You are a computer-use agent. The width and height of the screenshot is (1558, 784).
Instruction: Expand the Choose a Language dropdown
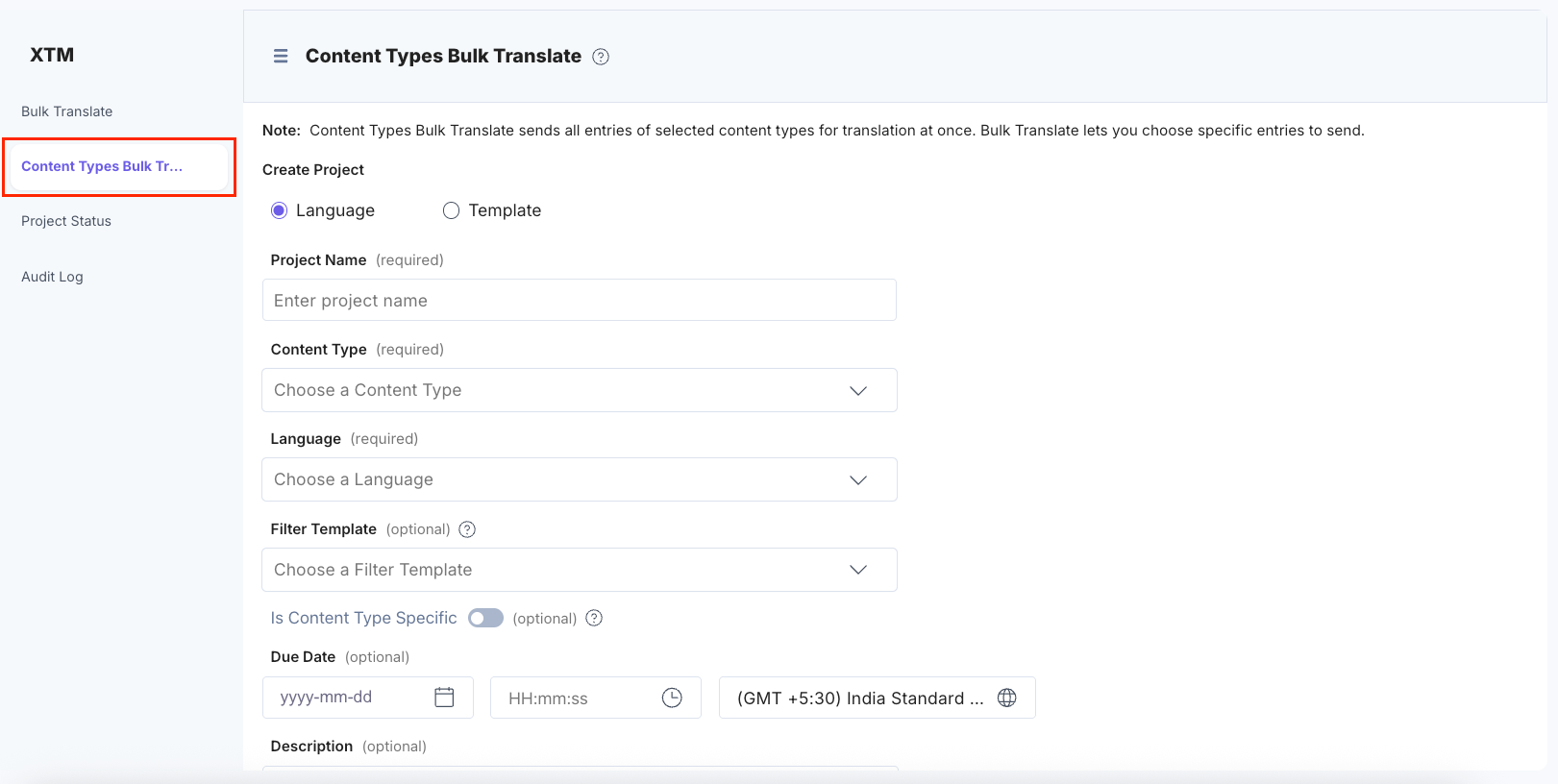click(x=580, y=479)
